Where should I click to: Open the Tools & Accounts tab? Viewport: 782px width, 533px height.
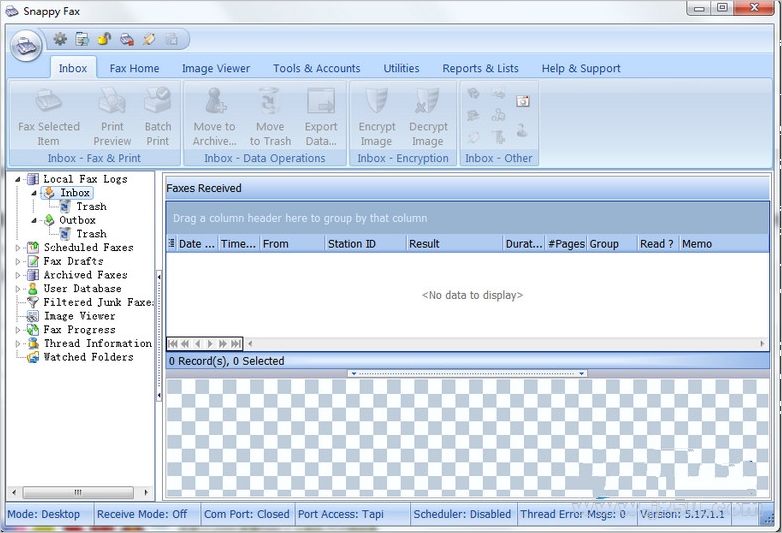pyautogui.click(x=316, y=68)
